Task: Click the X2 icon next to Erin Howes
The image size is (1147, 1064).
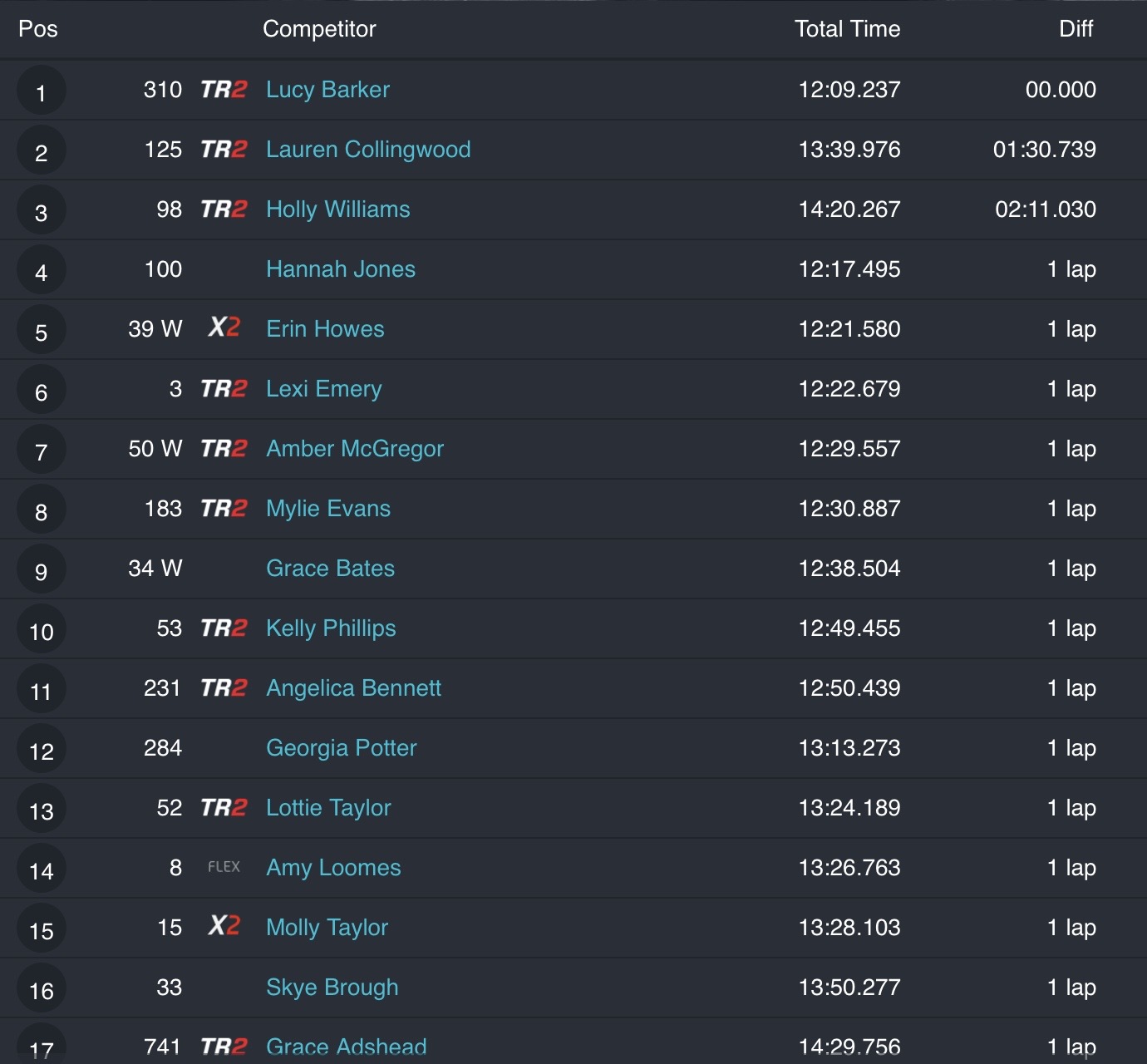Action: click(224, 328)
